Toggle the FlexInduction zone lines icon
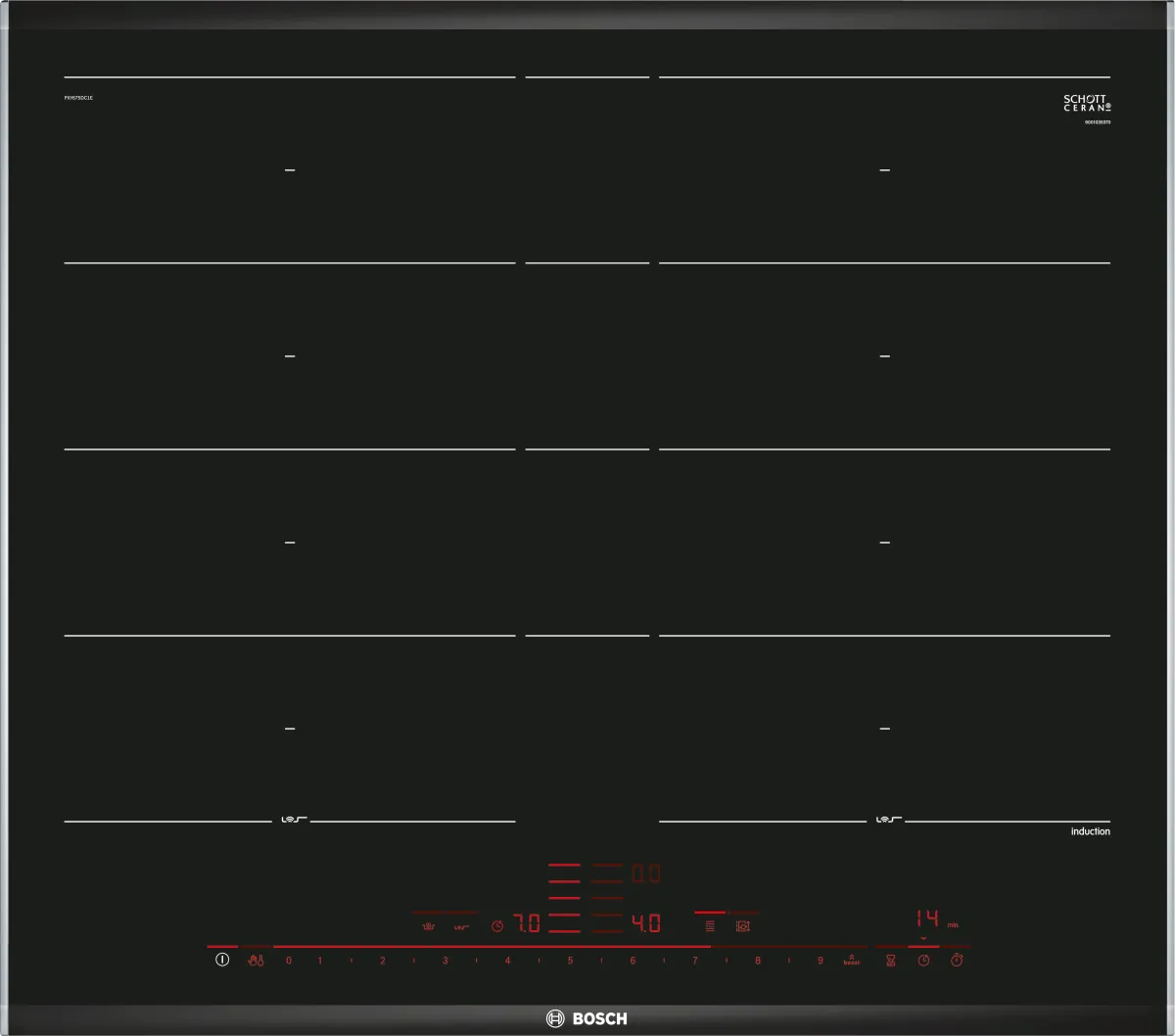This screenshot has width=1175, height=1036. pyautogui.click(x=711, y=925)
